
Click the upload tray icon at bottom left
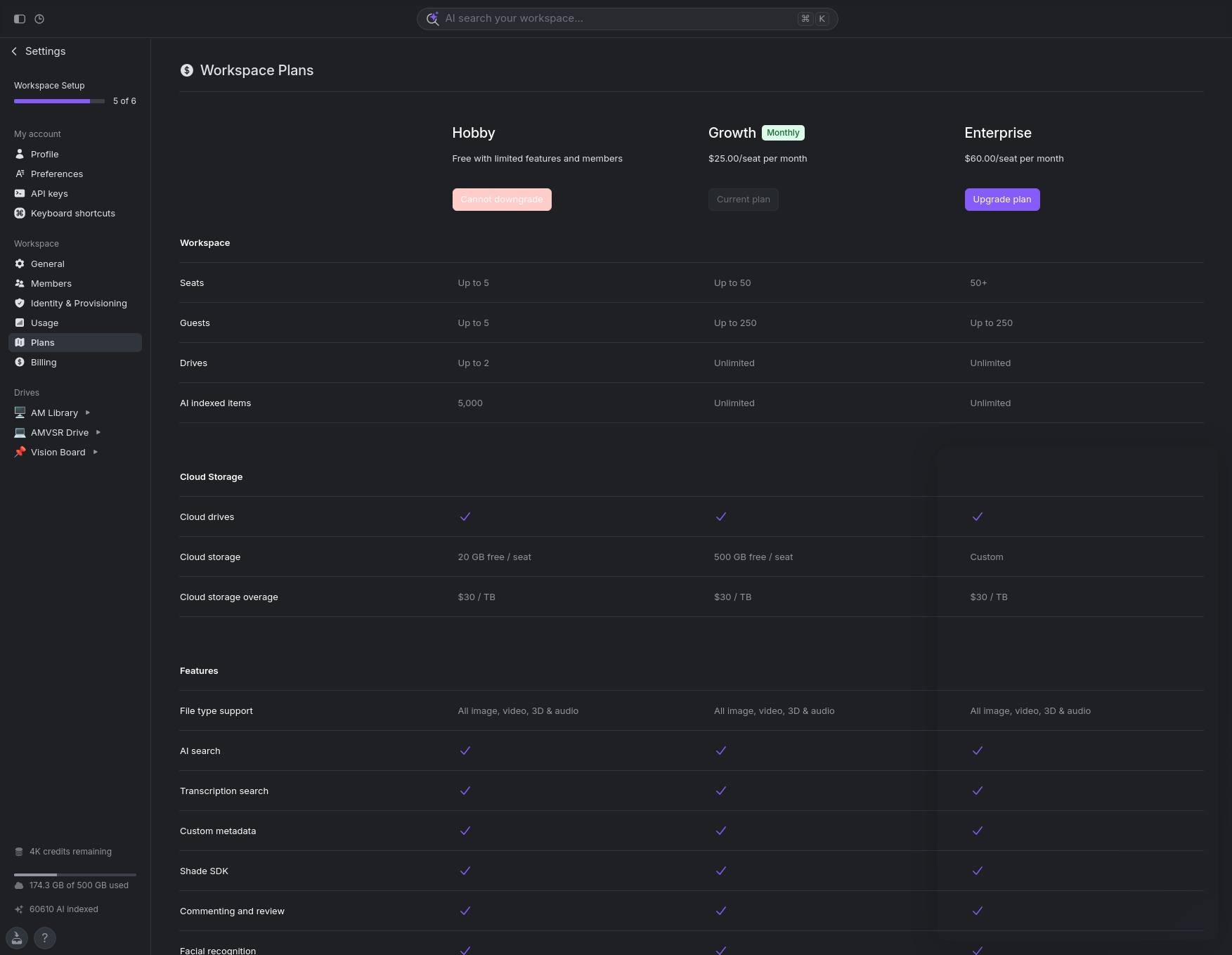[x=17, y=937]
